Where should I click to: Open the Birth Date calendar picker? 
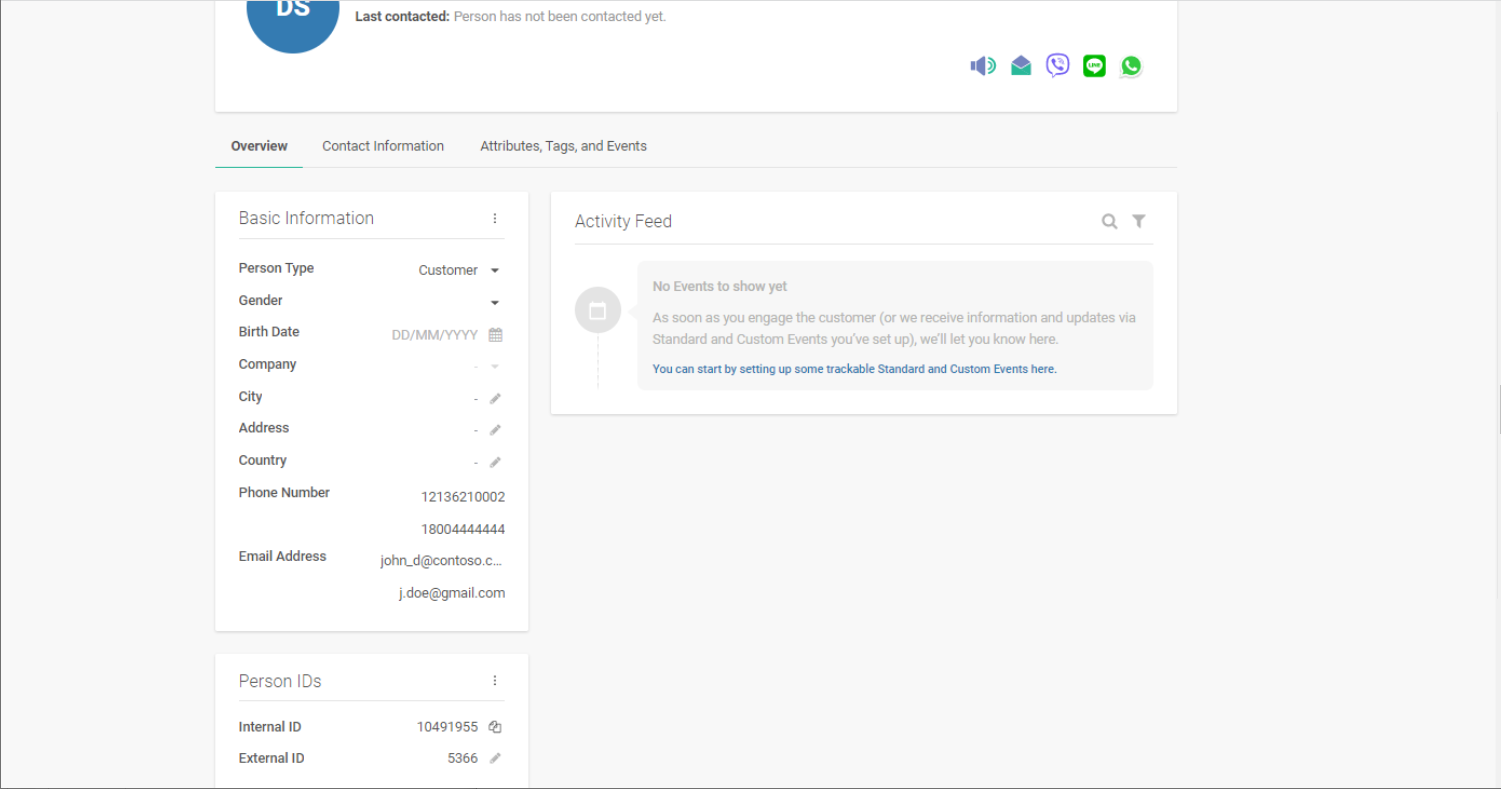click(x=495, y=335)
